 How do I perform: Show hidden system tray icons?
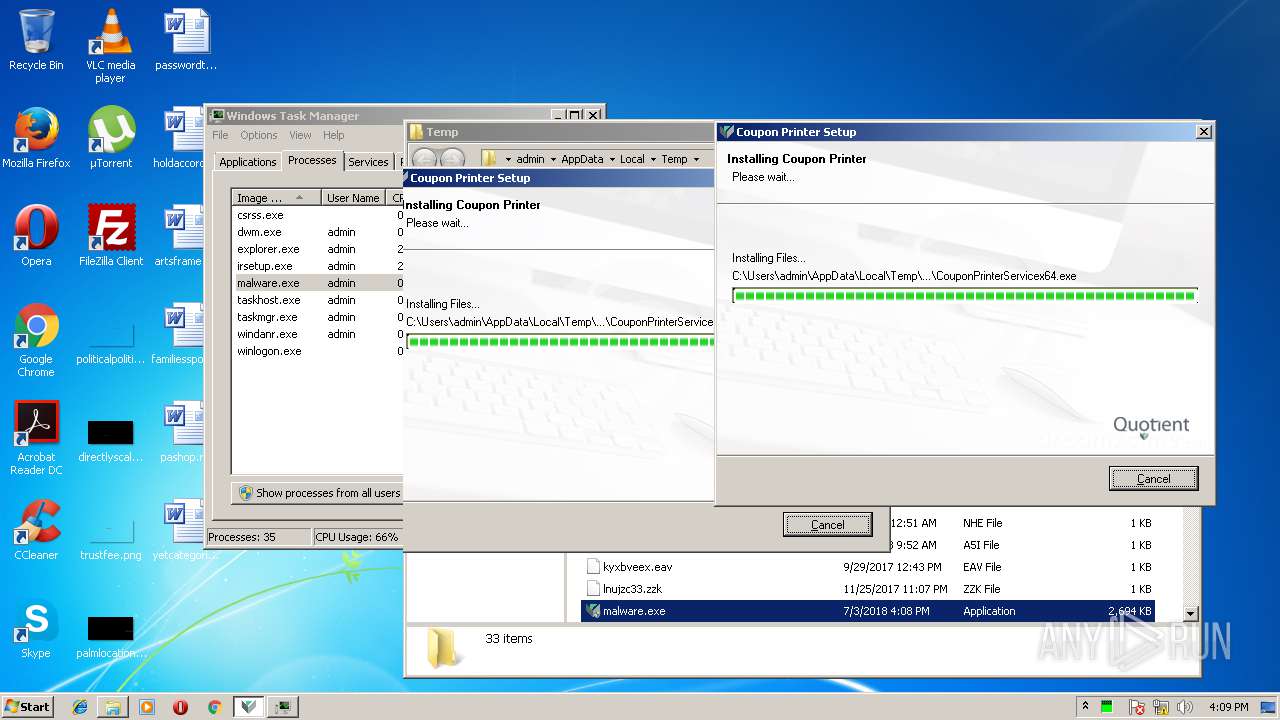tap(1085, 707)
